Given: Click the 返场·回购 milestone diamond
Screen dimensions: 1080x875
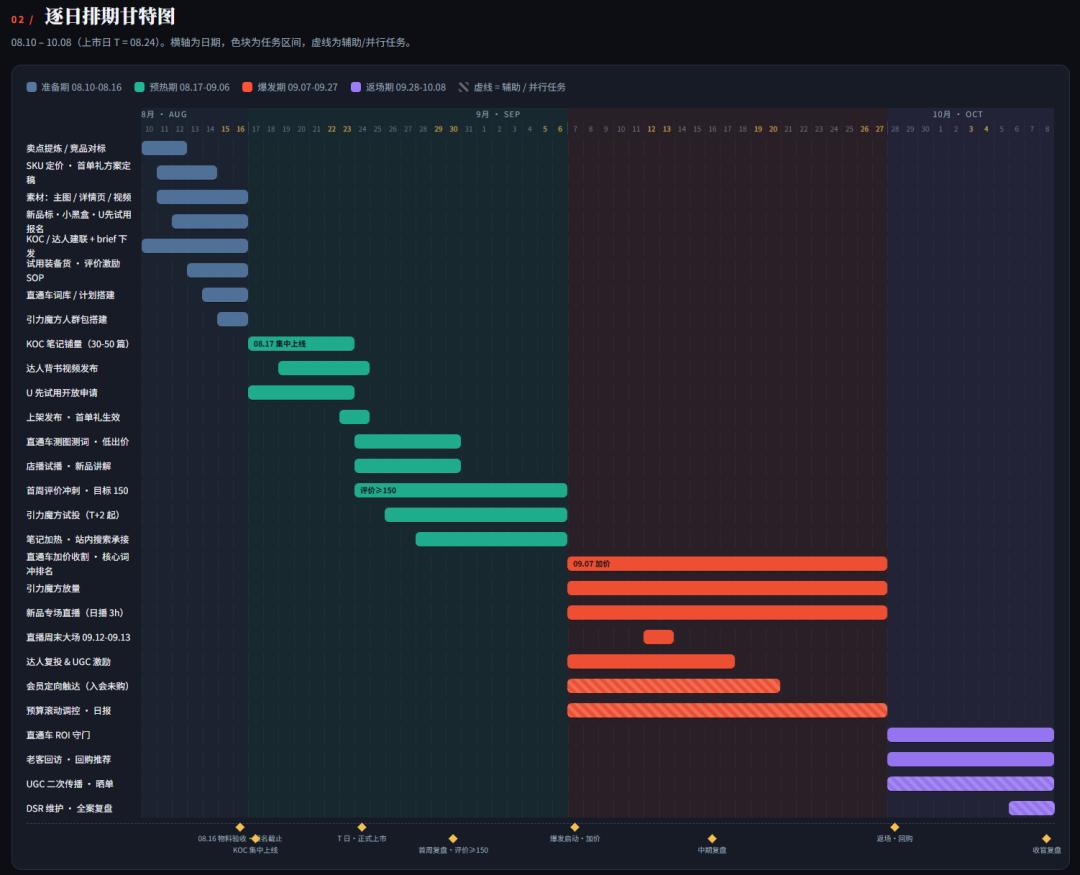Looking at the screenshot, I should (x=895, y=827).
